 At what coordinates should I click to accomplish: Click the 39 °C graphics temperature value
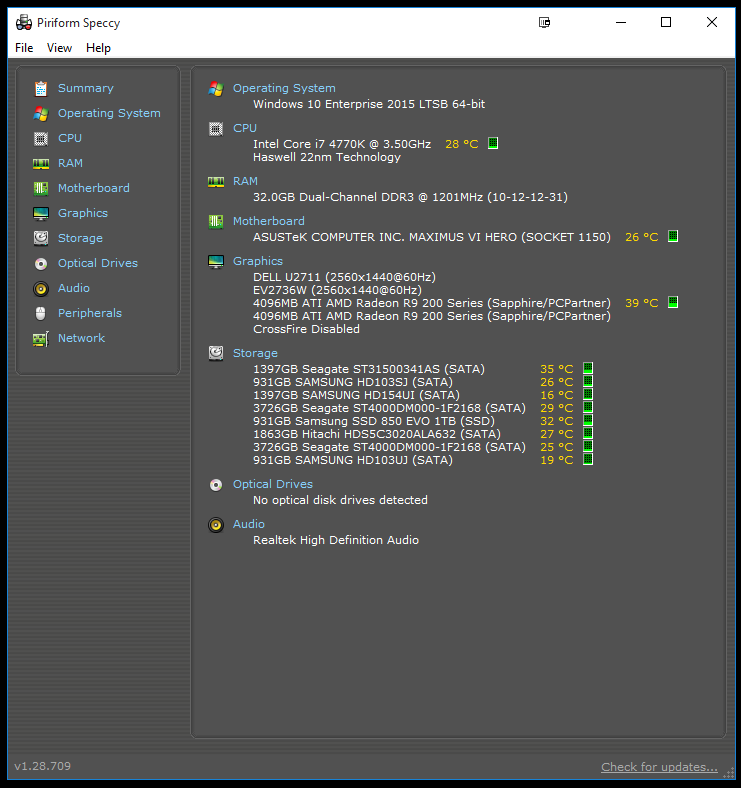641,303
